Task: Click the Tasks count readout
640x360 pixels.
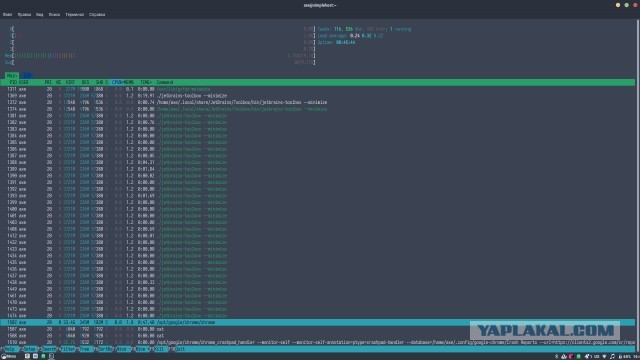Action: (x=364, y=29)
